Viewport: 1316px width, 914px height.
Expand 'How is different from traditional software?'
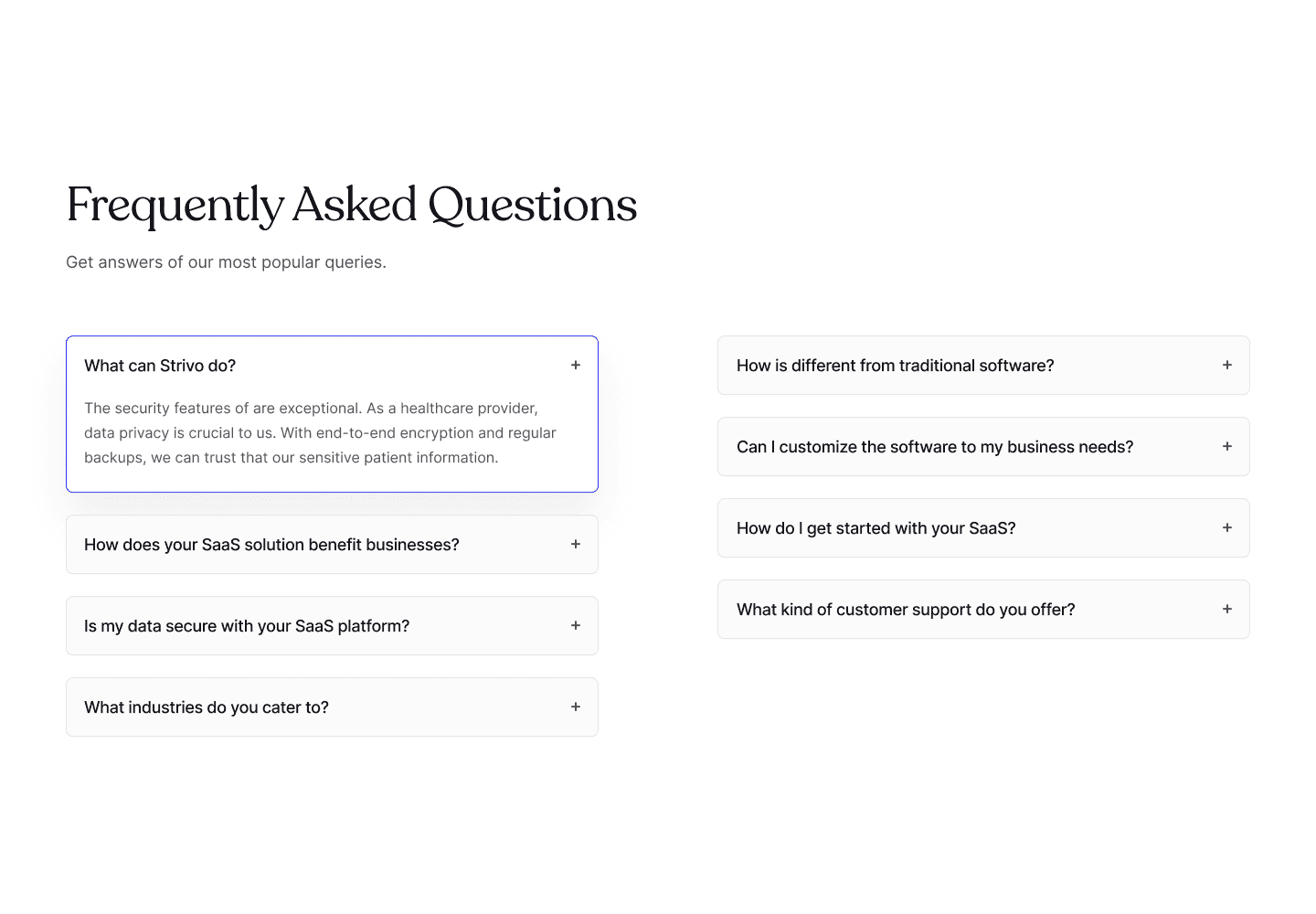[983, 366]
